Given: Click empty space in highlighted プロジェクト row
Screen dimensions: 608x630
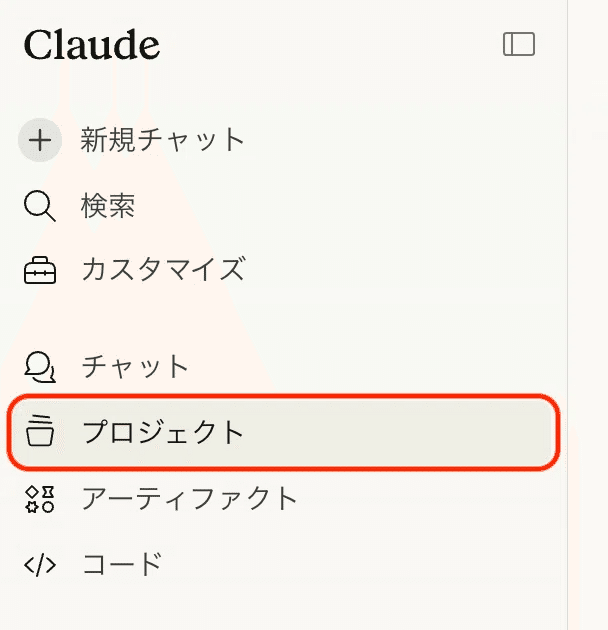Looking at the screenshot, I should click(400, 432).
